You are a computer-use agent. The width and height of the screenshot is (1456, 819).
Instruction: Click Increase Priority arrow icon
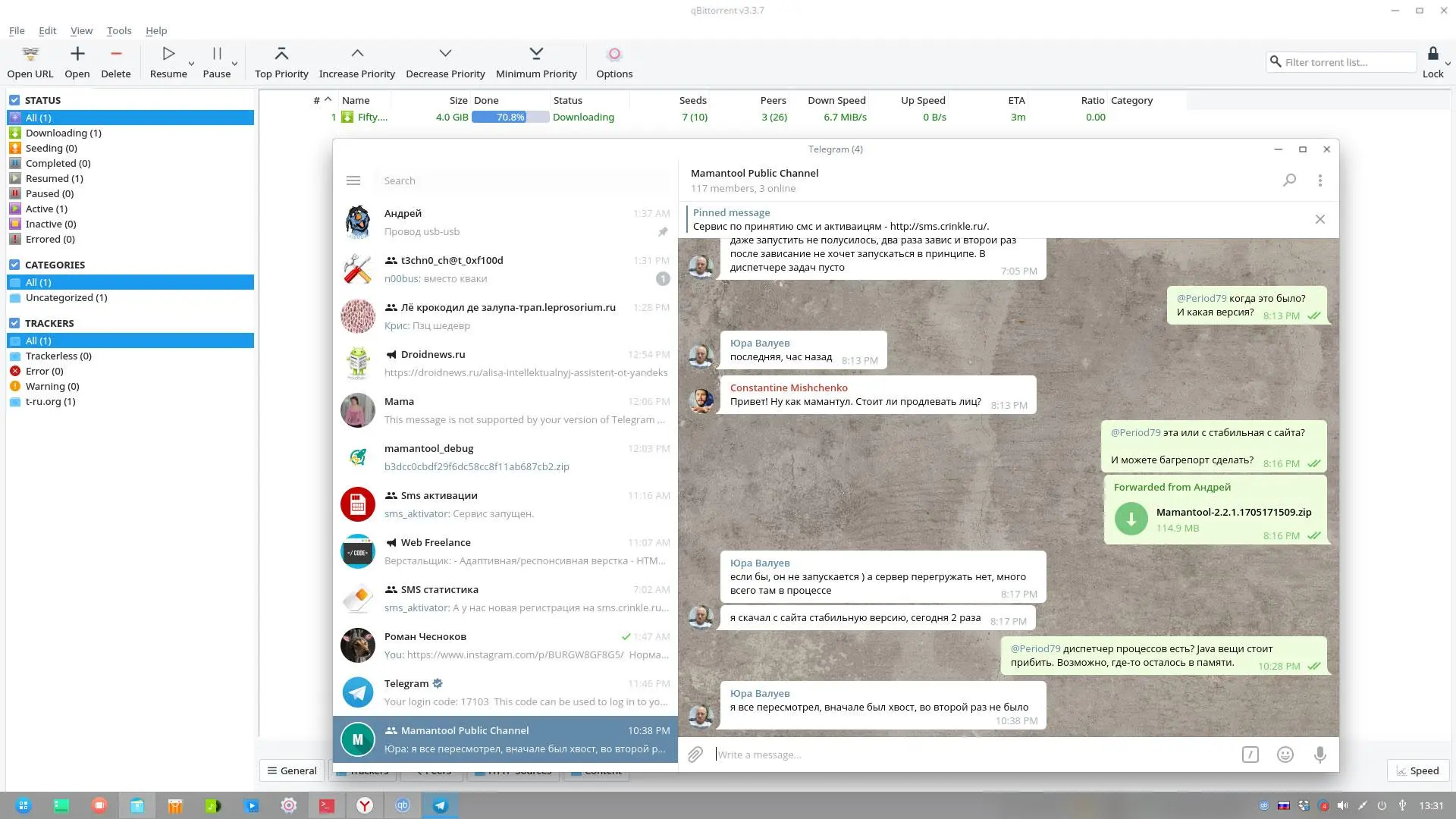(357, 54)
